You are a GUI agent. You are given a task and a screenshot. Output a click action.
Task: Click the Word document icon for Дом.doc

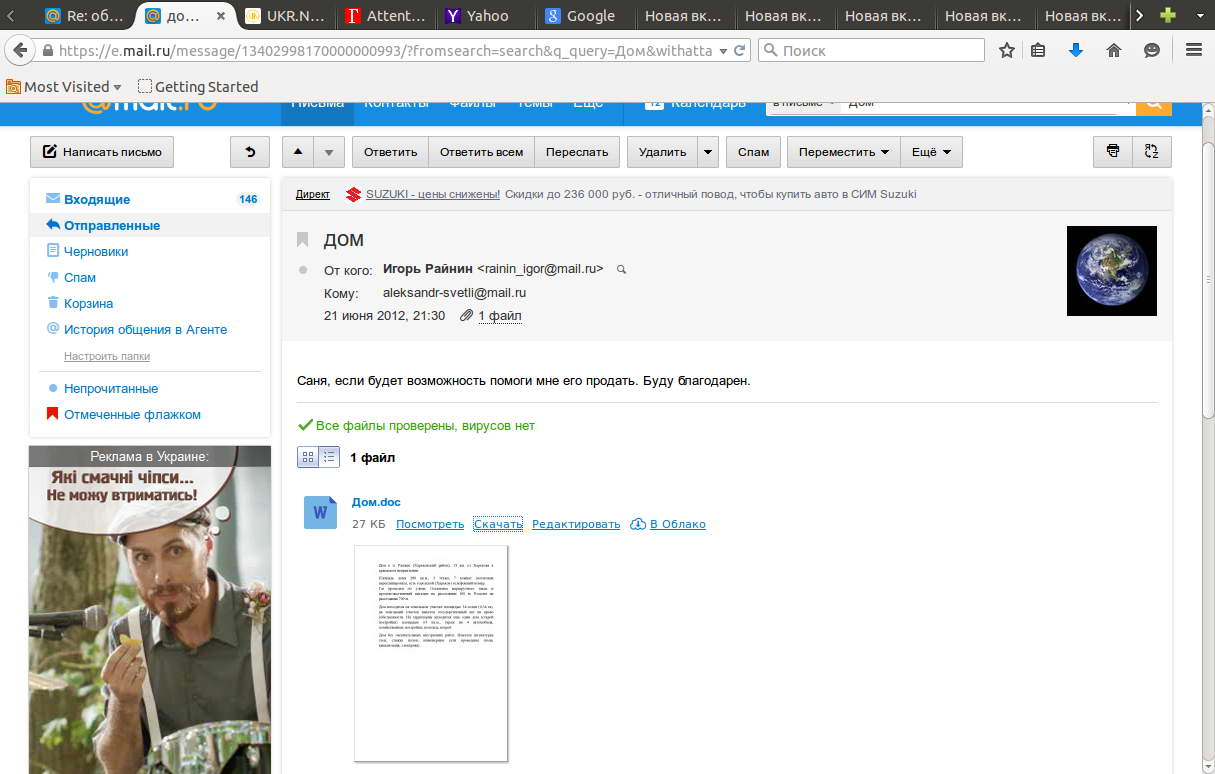(x=320, y=513)
